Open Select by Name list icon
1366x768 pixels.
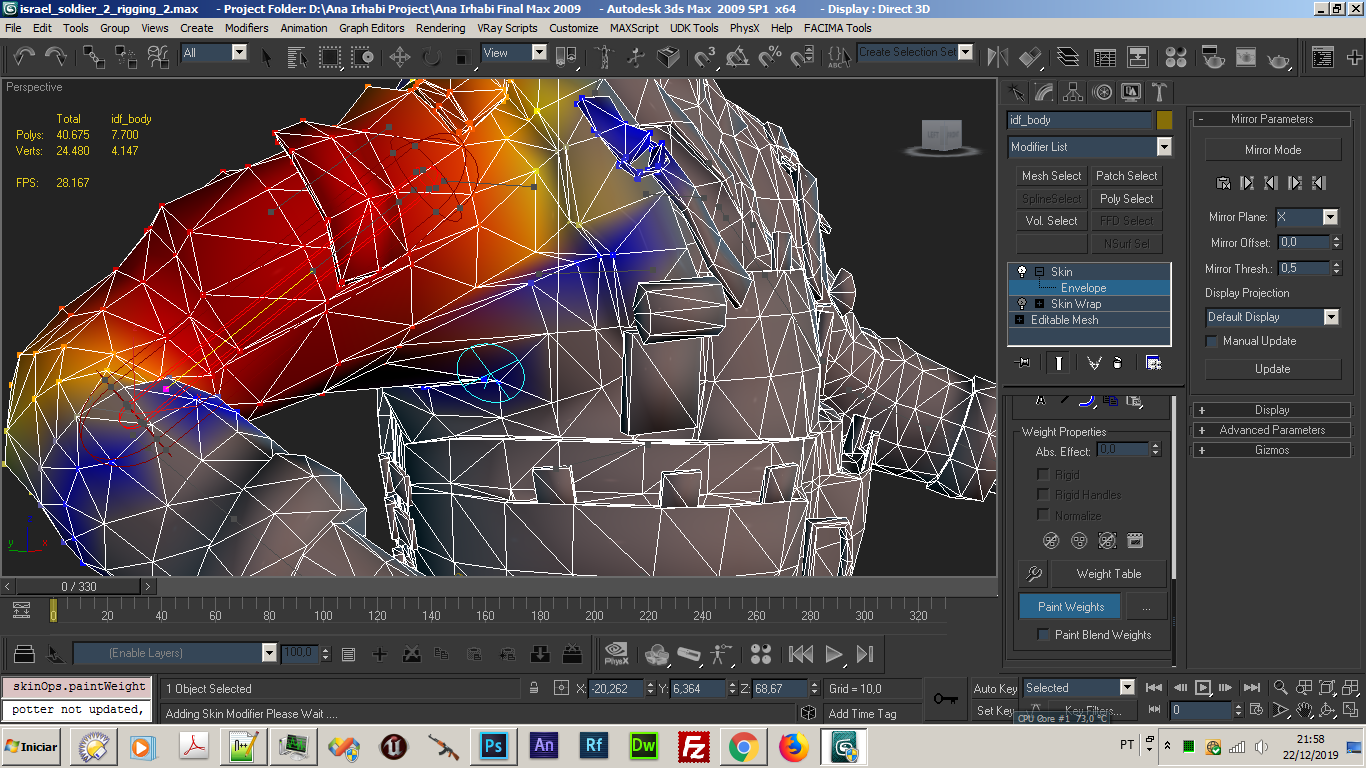(298, 57)
